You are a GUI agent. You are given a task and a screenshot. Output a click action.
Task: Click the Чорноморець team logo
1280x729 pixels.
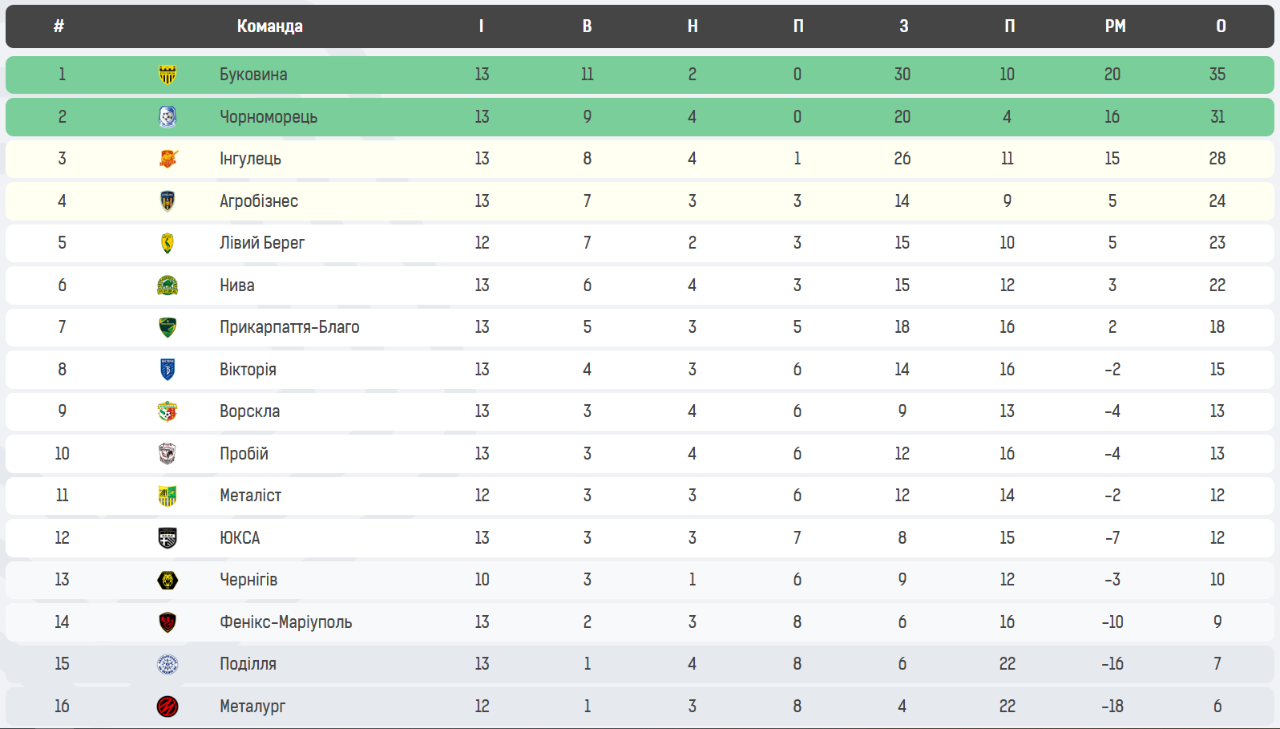(x=168, y=117)
